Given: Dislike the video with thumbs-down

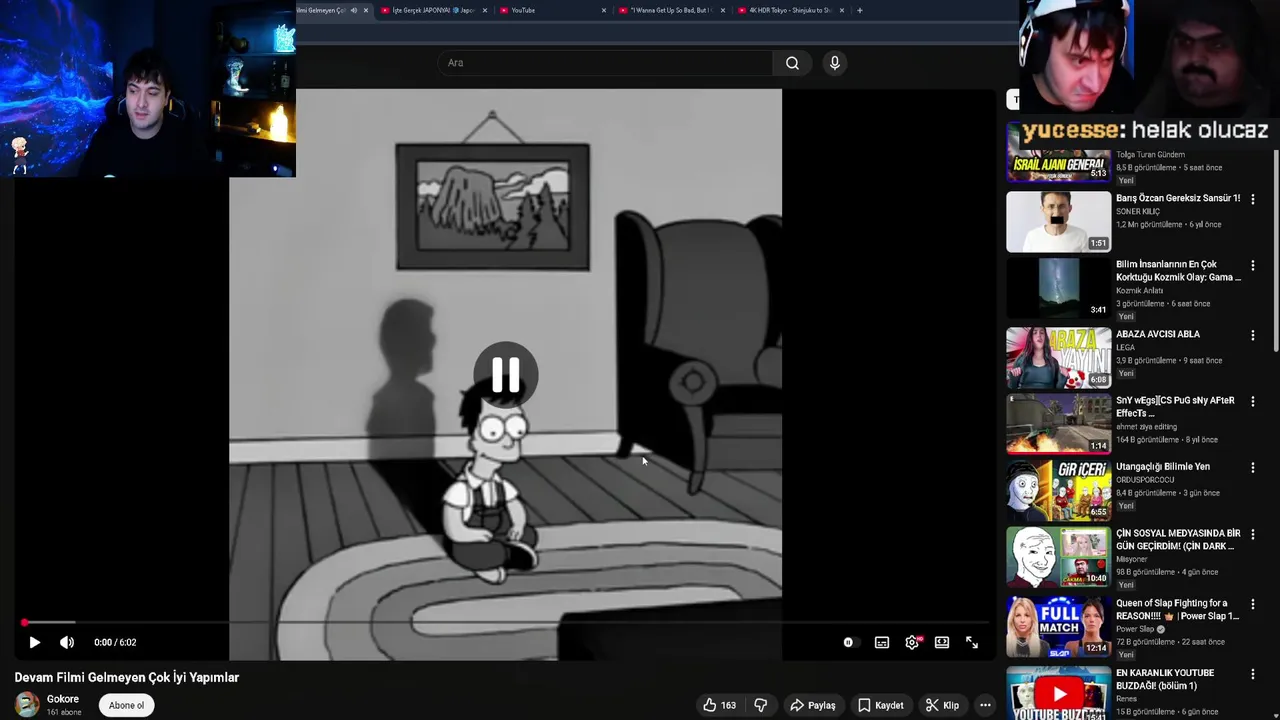Looking at the screenshot, I should 761,705.
